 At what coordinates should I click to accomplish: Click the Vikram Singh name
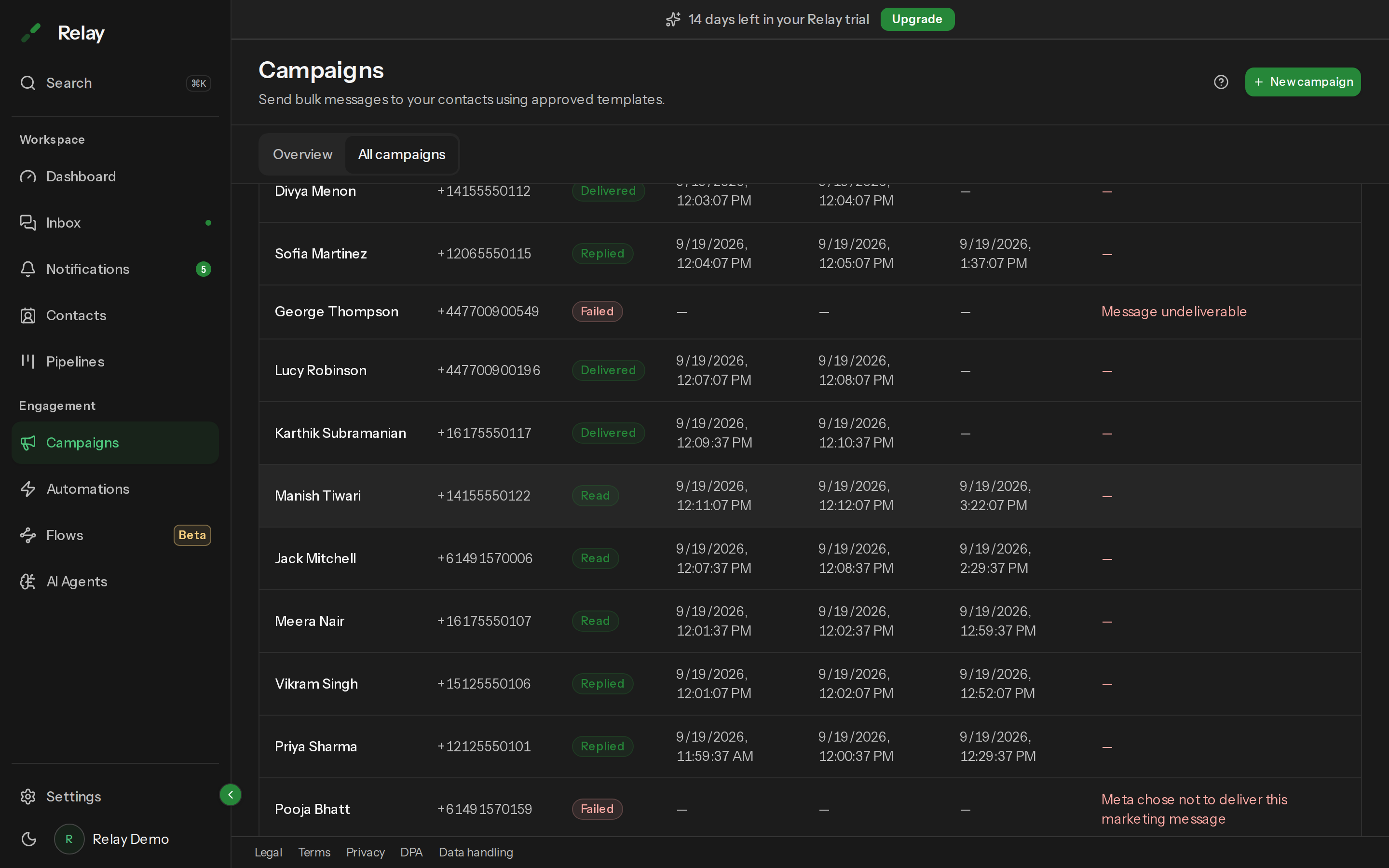(316, 684)
